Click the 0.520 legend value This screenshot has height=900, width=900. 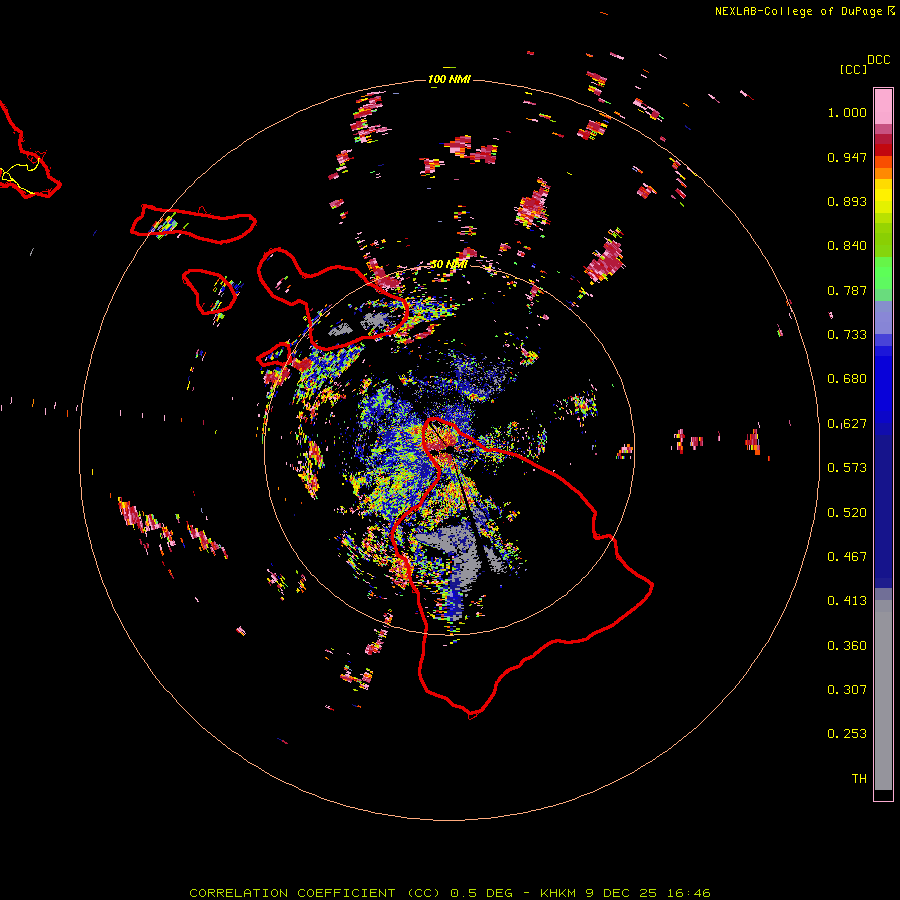847,513
